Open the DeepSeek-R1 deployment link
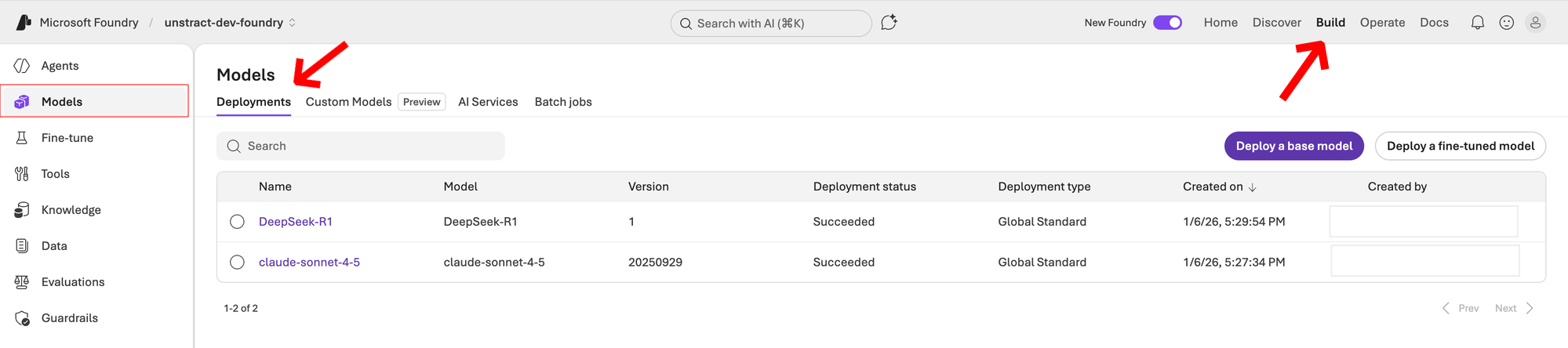 (x=296, y=222)
